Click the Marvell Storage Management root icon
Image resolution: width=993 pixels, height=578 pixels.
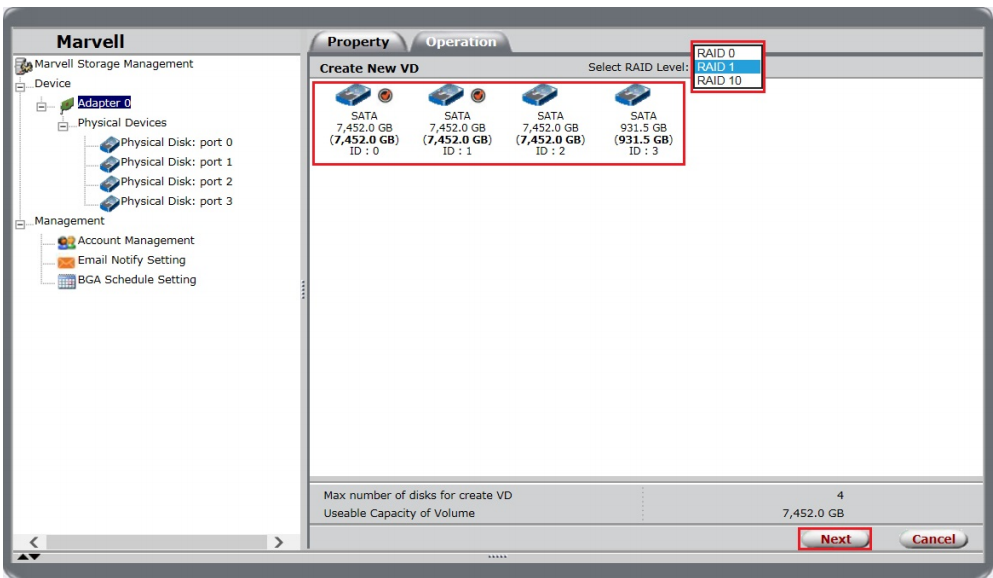pos(24,65)
